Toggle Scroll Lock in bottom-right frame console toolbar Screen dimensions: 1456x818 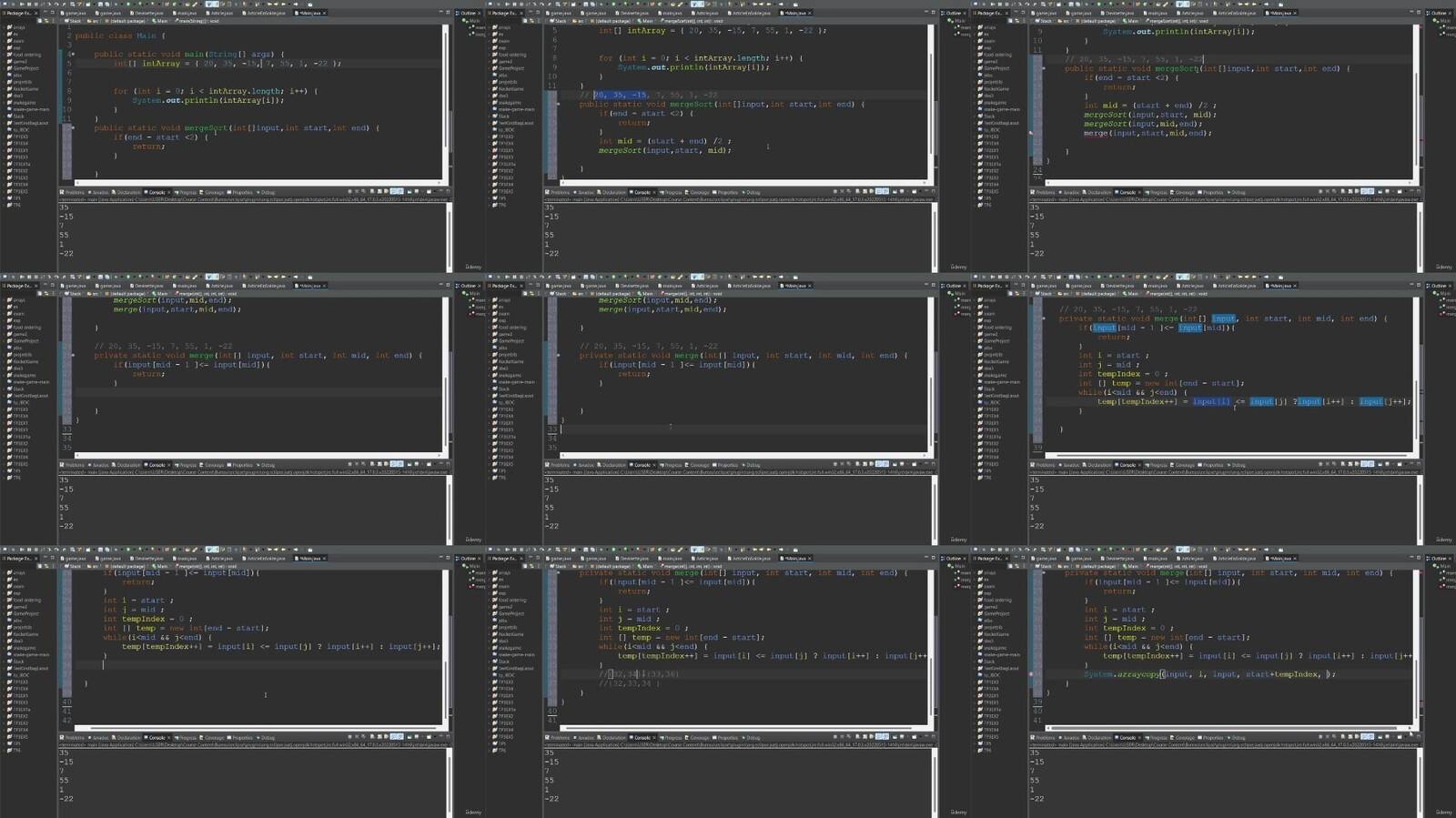point(1348,737)
